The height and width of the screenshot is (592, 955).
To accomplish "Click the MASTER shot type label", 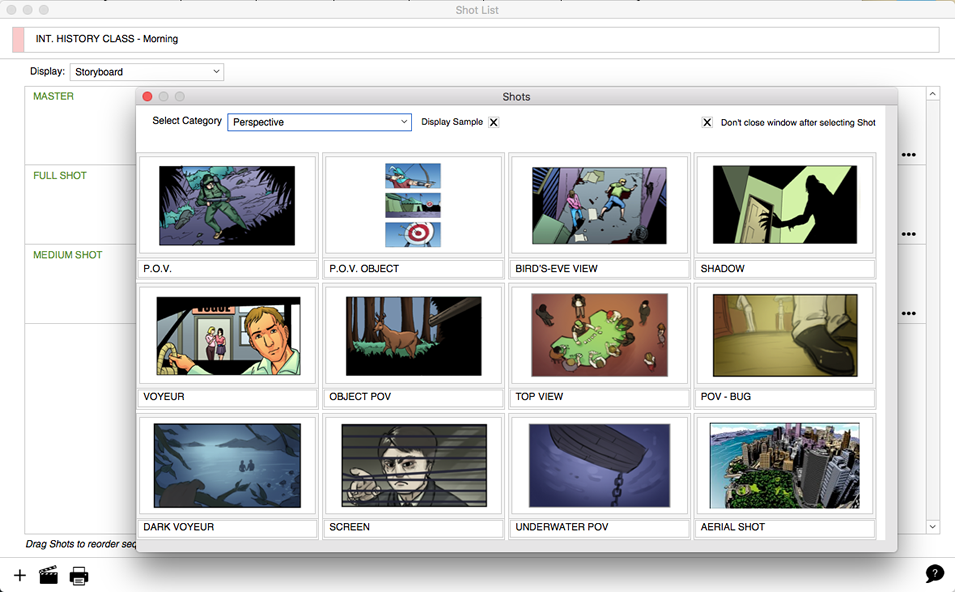I will click(51, 96).
